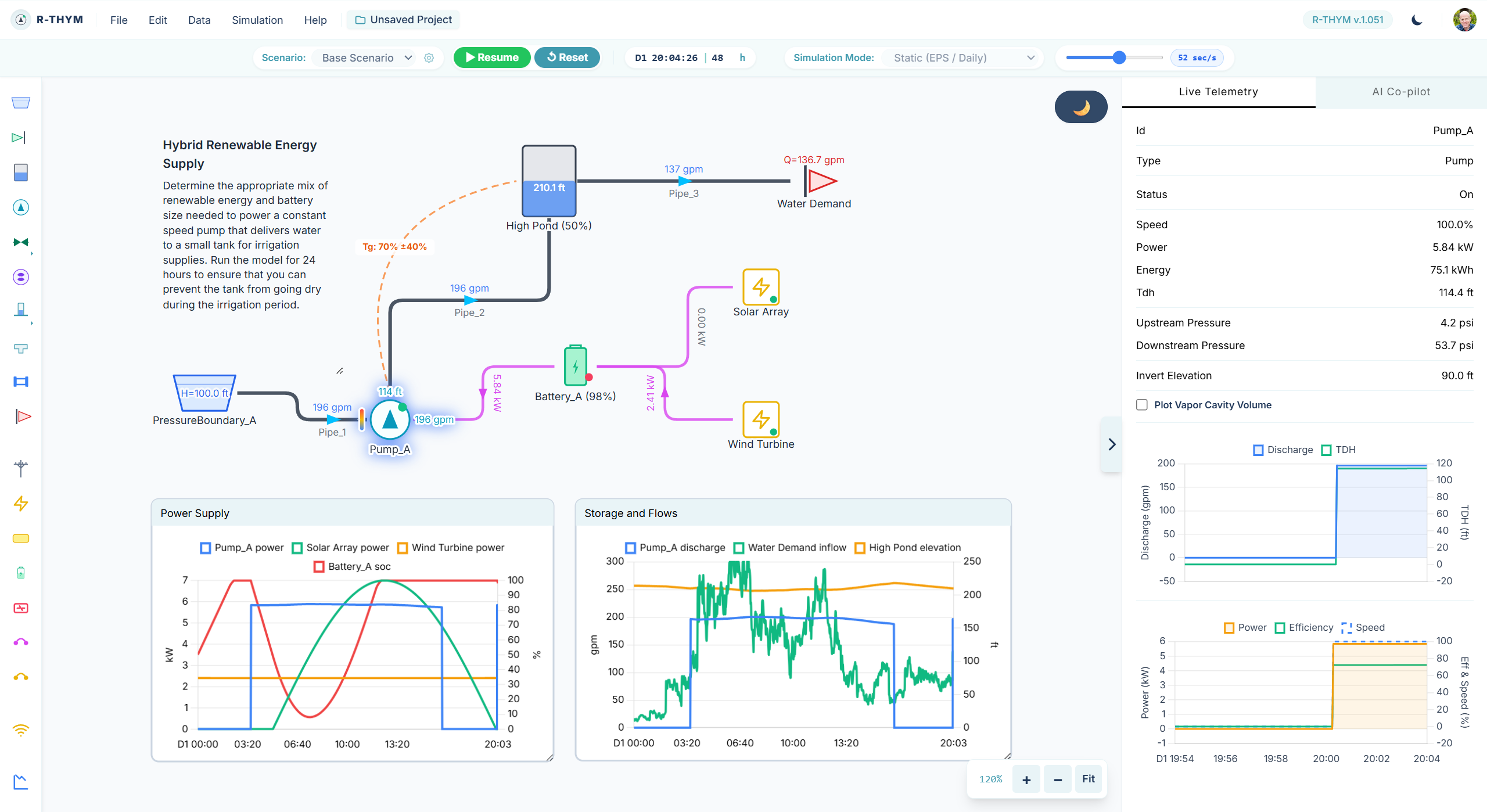This screenshot has height=812, width=1487.
Task: Open the File menu
Action: 118,20
